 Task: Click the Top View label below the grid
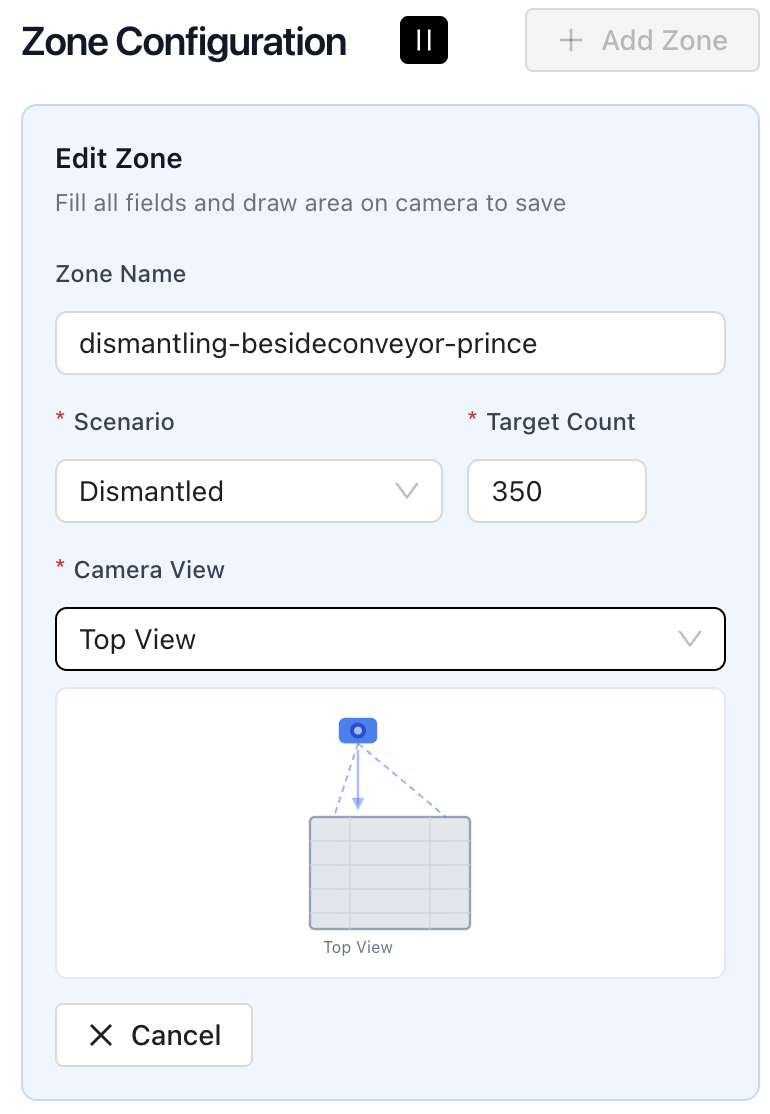tap(357, 946)
